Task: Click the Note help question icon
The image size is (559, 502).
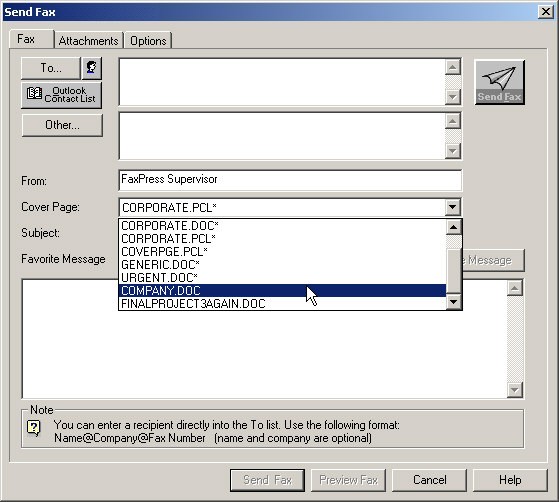Action: click(34, 427)
